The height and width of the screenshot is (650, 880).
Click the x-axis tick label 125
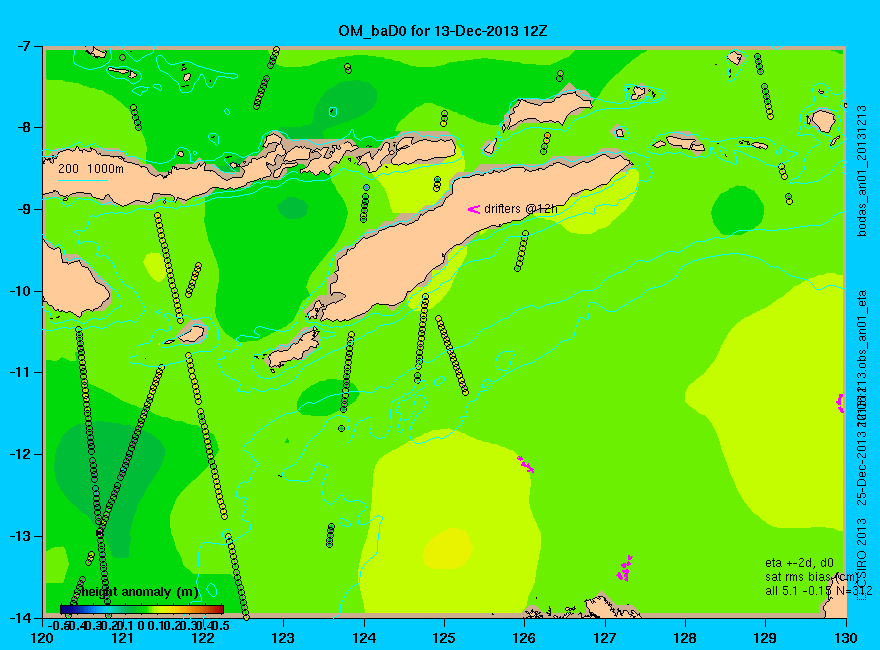pos(444,638)
